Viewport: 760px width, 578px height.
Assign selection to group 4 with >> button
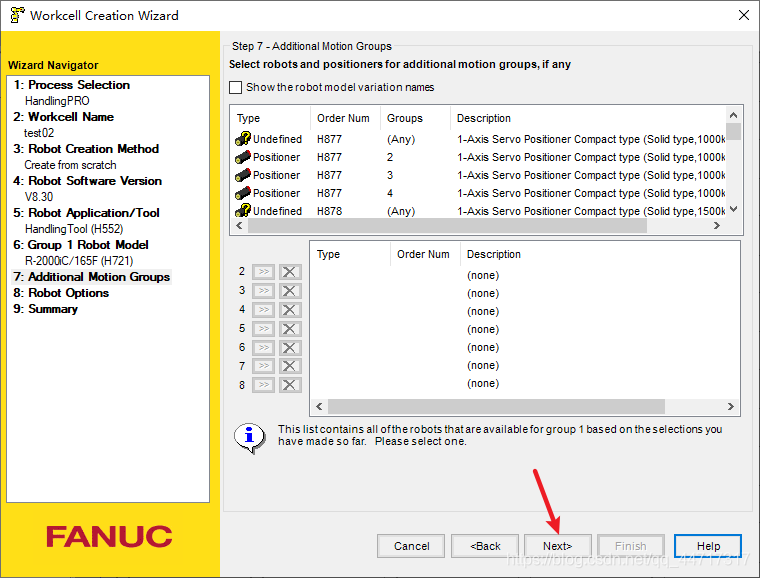point(264,310)
